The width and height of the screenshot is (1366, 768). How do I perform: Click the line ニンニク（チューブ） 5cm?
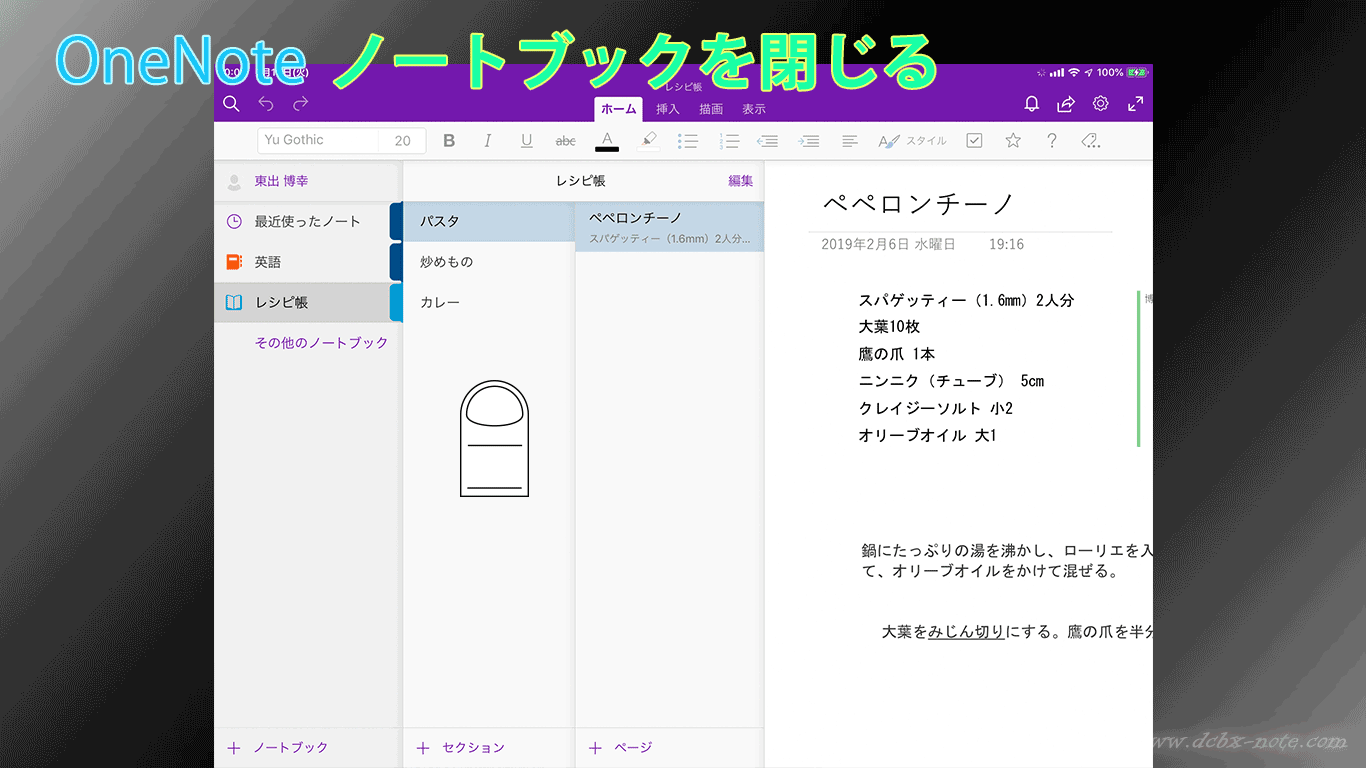[951, 381]
